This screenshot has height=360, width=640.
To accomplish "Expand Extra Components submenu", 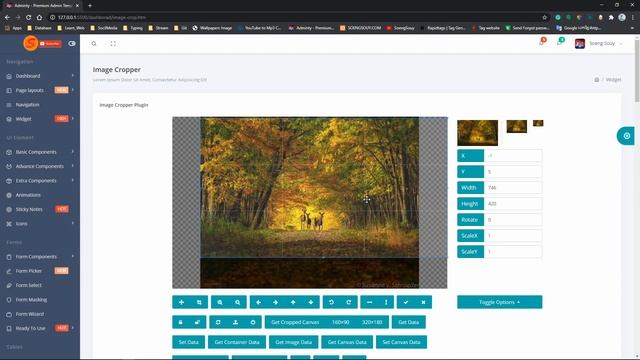I will click(x=40, y=180).
